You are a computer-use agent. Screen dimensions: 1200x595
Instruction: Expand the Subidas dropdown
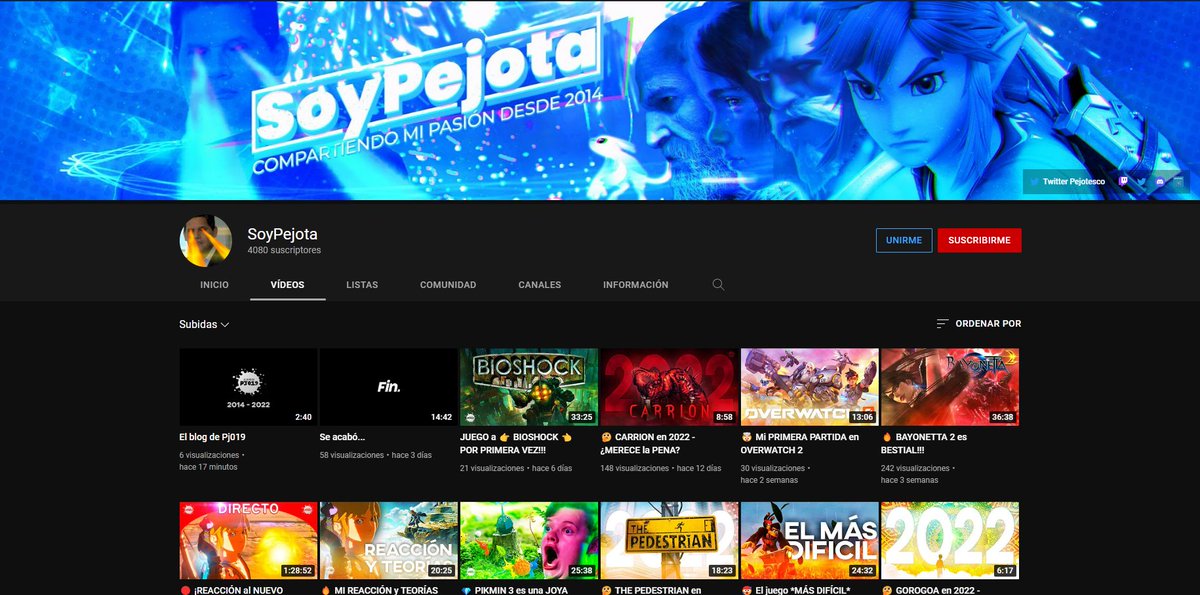pyautogui.click(x=204, y=325)
